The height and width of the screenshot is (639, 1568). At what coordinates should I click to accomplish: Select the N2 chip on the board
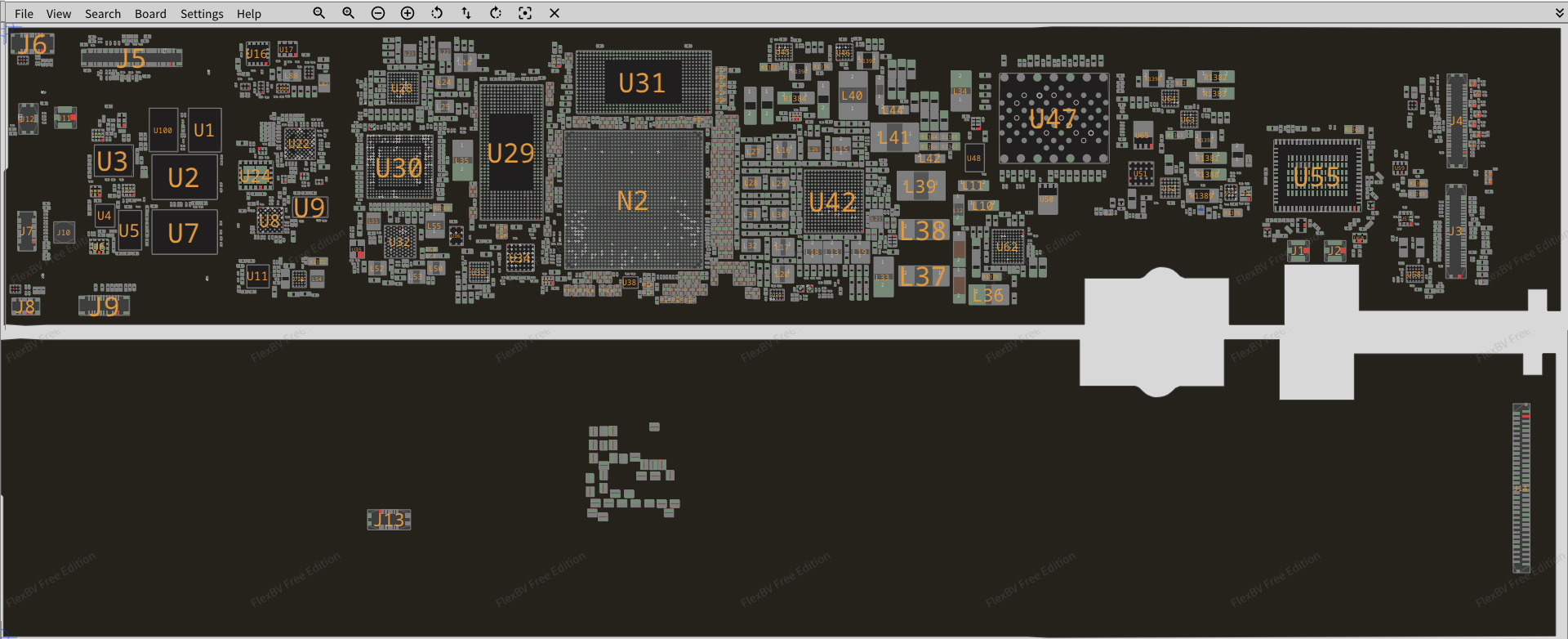click(x=633, y=200)
